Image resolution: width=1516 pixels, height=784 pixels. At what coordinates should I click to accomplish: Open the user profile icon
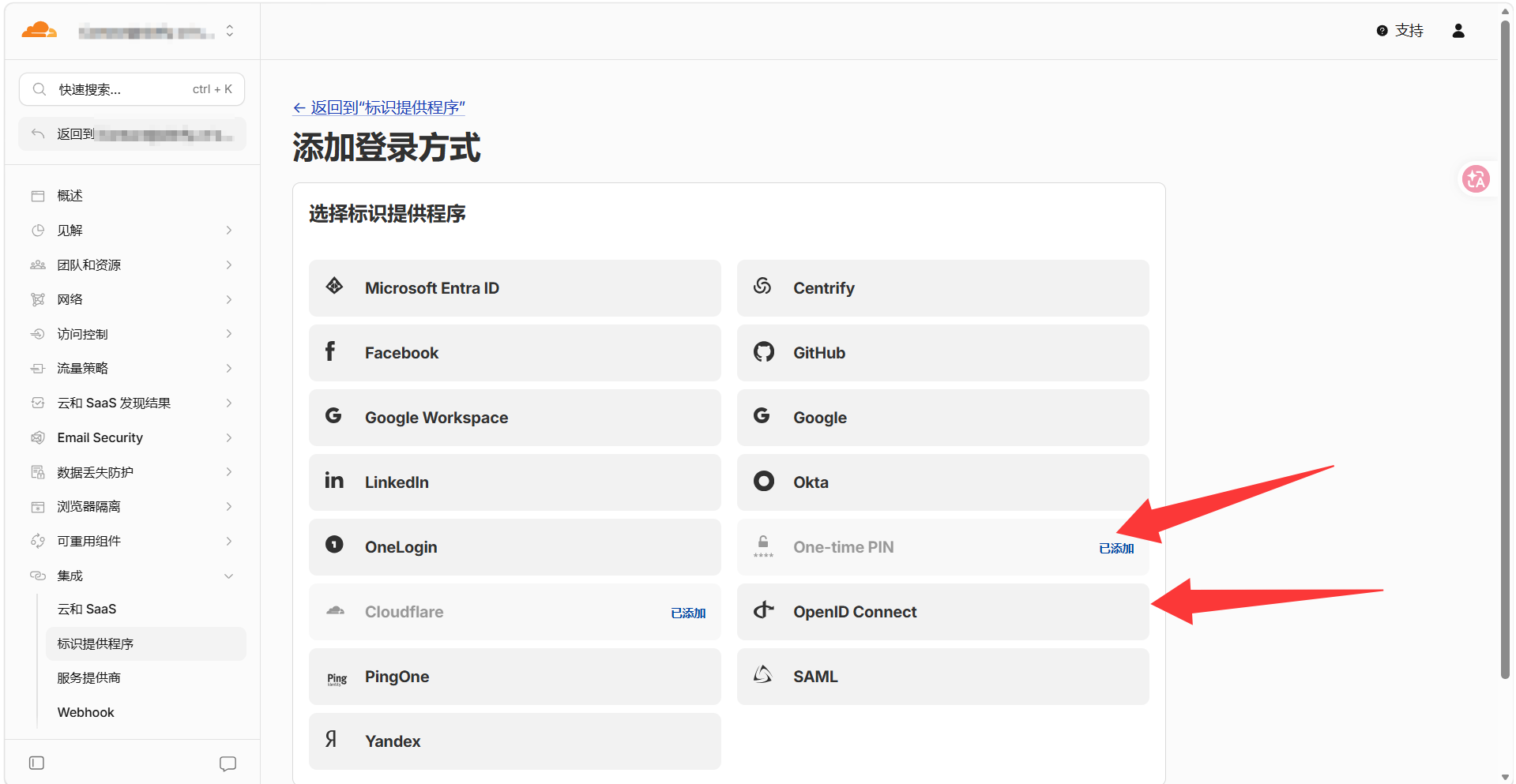[x=1458, y=31]
